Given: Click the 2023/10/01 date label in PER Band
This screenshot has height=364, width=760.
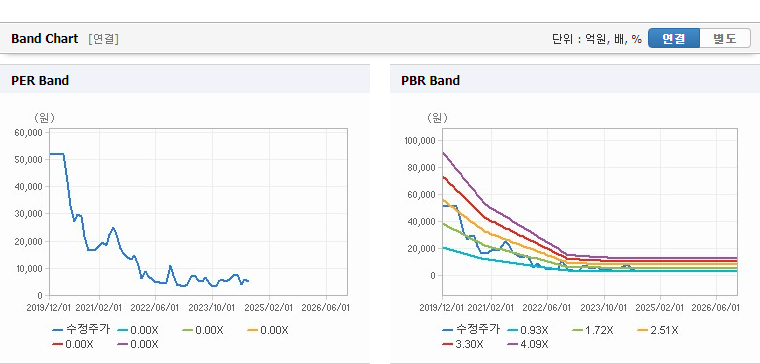Looking at the screenshot, I should coord(212,307).
